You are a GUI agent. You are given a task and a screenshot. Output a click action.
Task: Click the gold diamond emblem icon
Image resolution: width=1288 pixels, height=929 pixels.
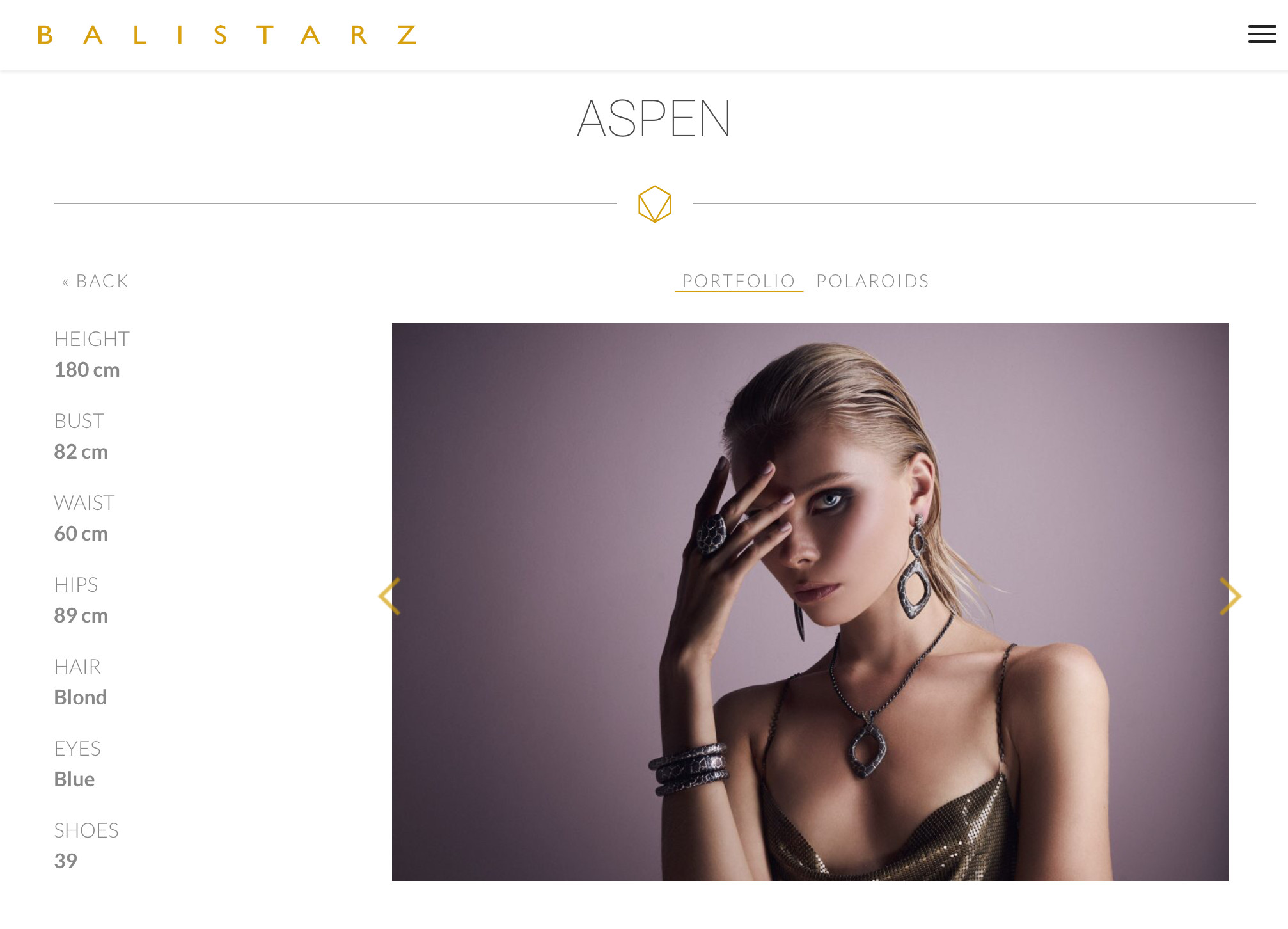point(655,204)
